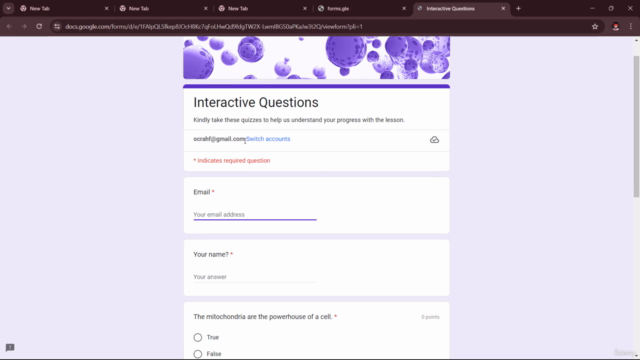
Task: Click the Interactive Questions form title
Action: [x=256, y=102]
